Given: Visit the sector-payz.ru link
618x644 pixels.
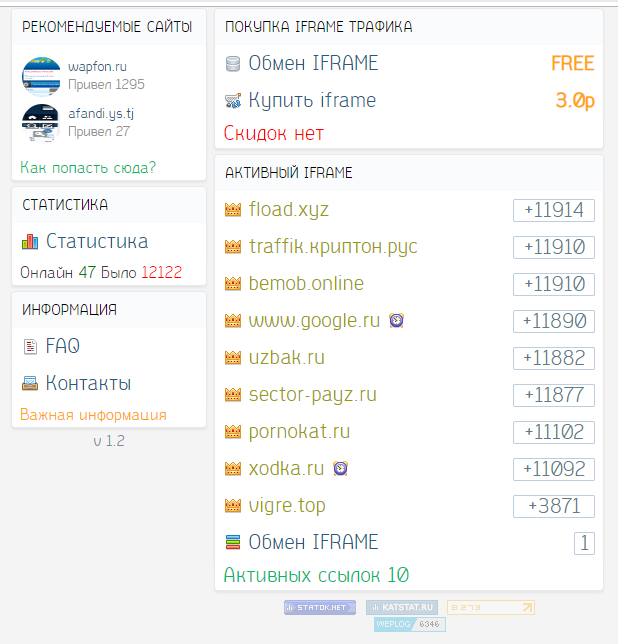Looking at the screenshot, I should 312,395.
